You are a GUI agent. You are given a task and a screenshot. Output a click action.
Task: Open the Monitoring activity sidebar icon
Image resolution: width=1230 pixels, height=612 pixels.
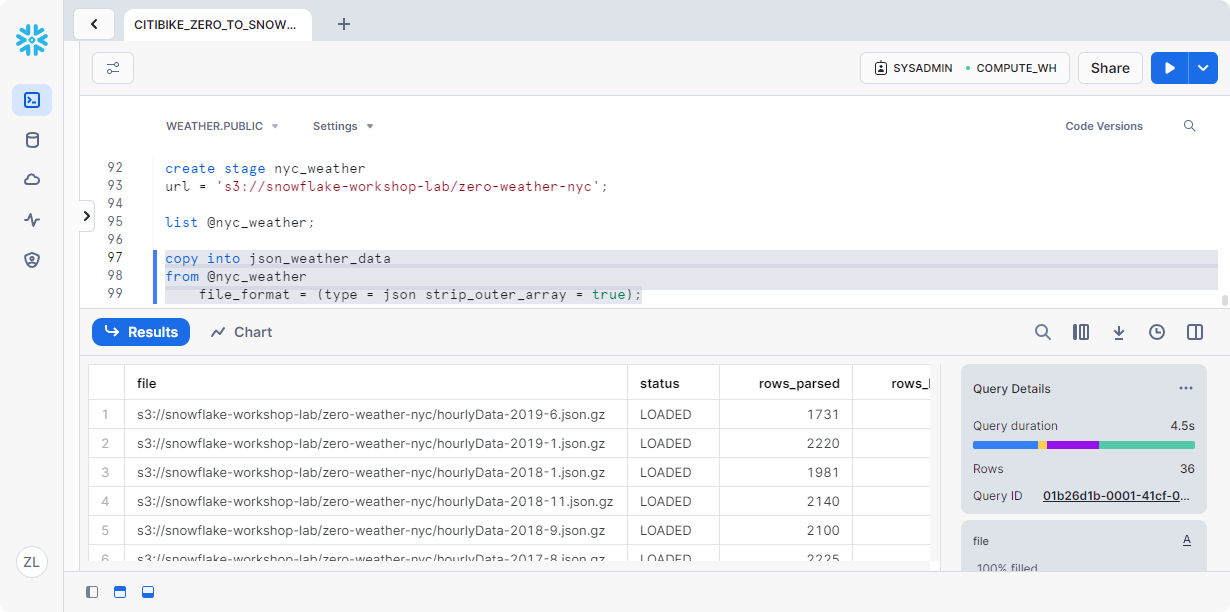pos(32,220)
